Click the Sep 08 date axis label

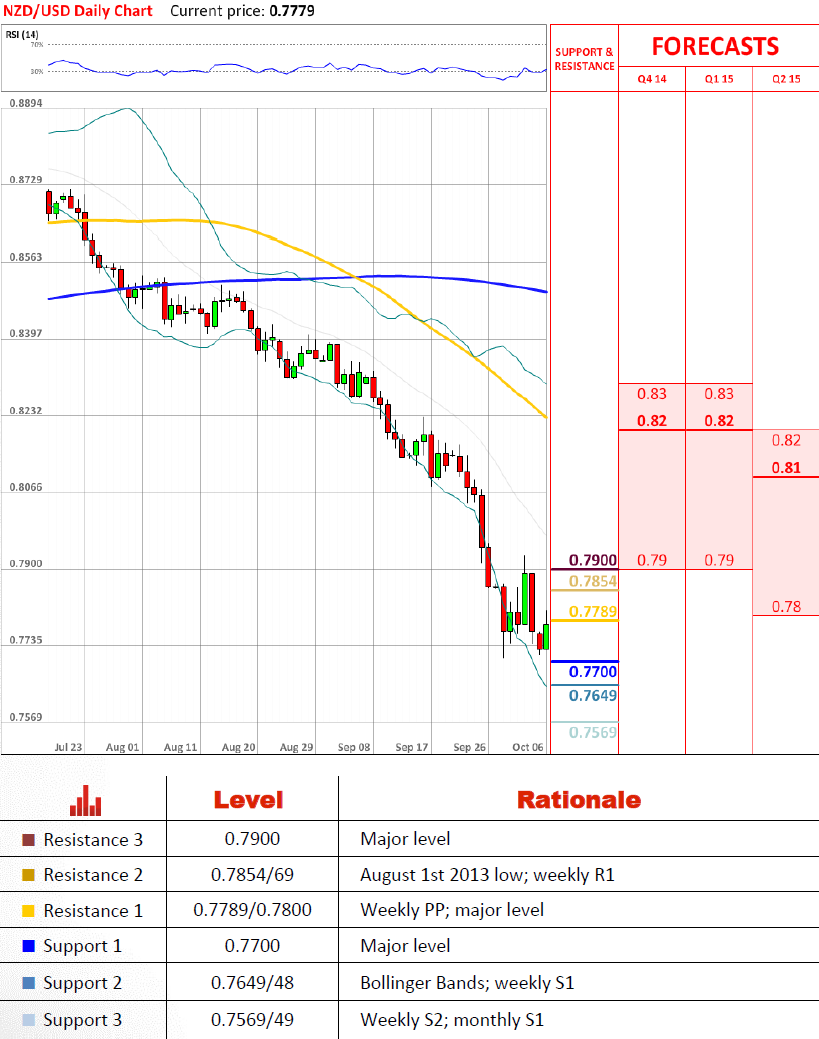tap(354, 747)
